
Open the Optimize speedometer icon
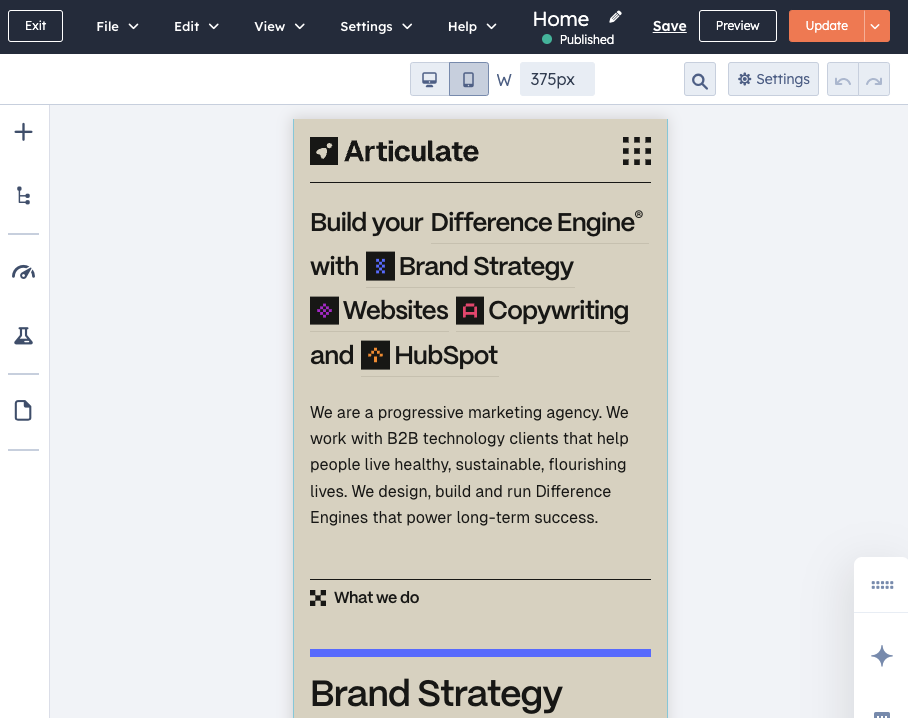[x=23, y=272]
